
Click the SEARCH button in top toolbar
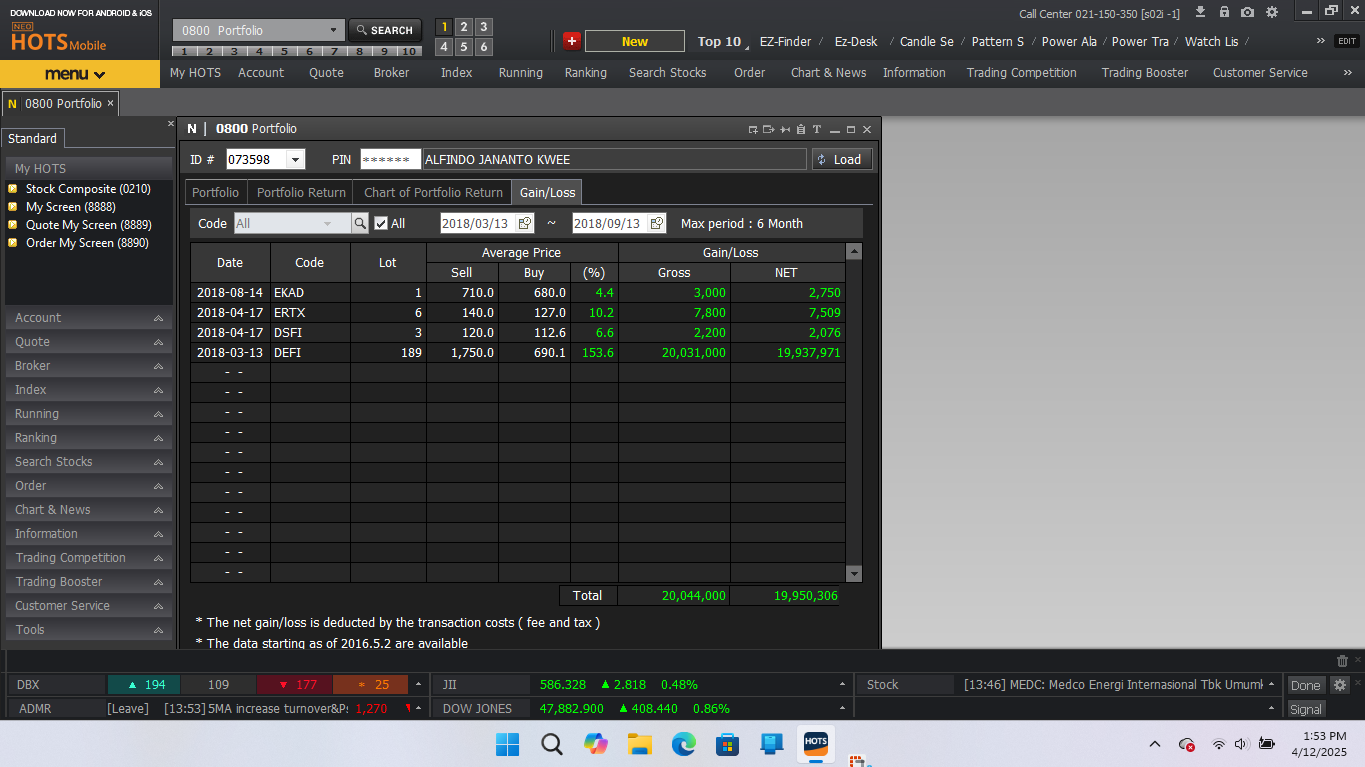click(385, 31)
